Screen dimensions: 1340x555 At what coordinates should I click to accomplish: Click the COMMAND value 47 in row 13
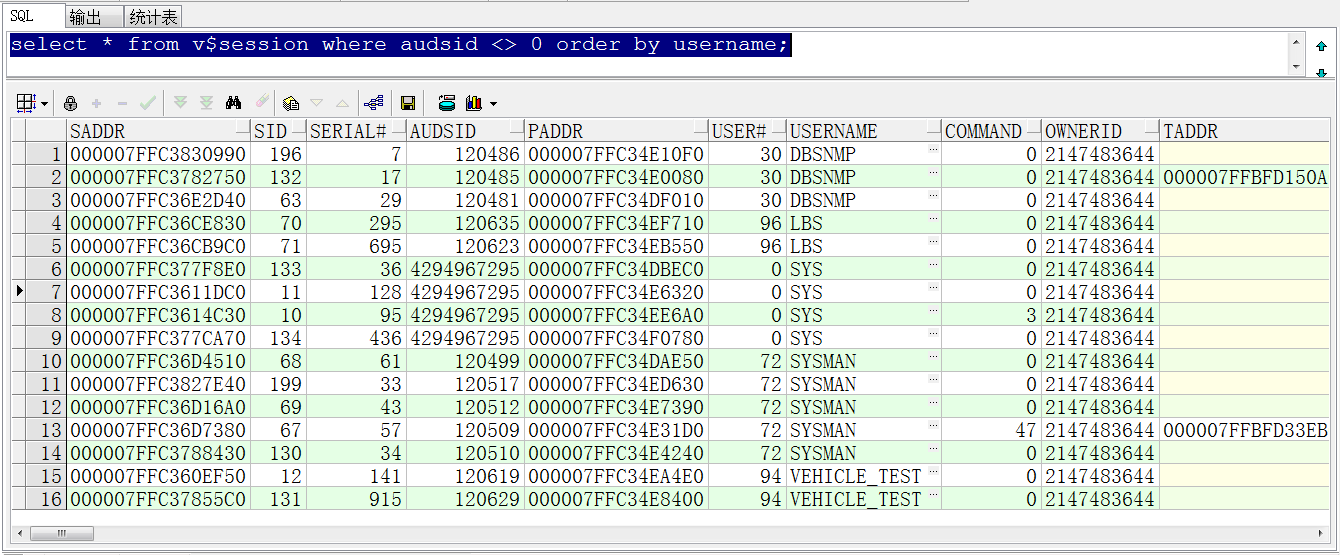tap(1025, 430)
